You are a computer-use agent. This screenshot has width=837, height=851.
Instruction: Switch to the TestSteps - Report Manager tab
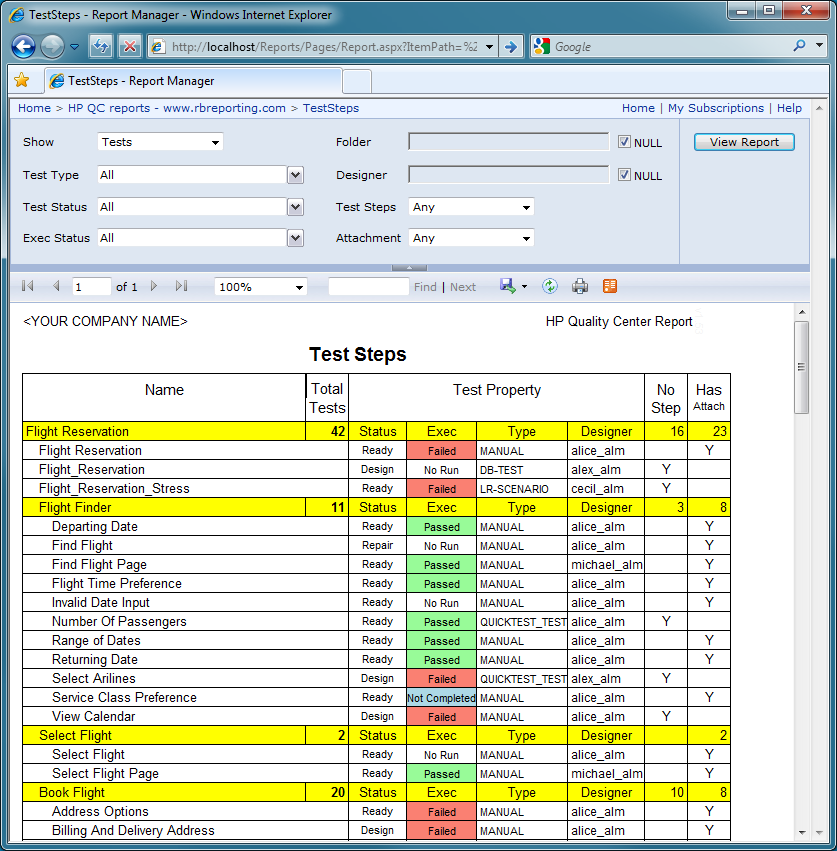[x=180, y=80]
